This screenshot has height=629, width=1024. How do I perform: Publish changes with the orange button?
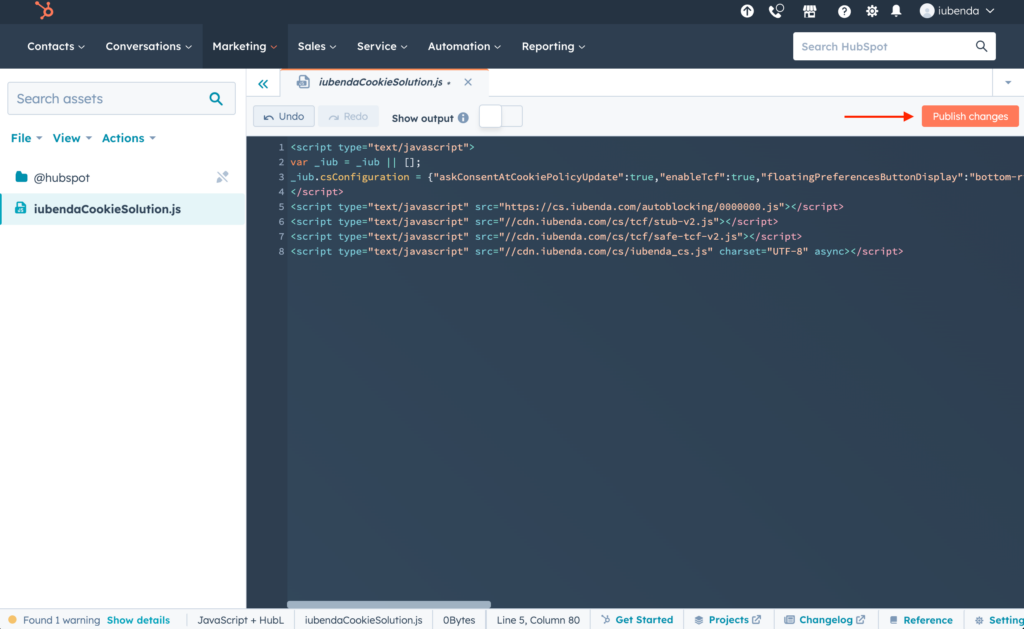(x=969, y=115)
